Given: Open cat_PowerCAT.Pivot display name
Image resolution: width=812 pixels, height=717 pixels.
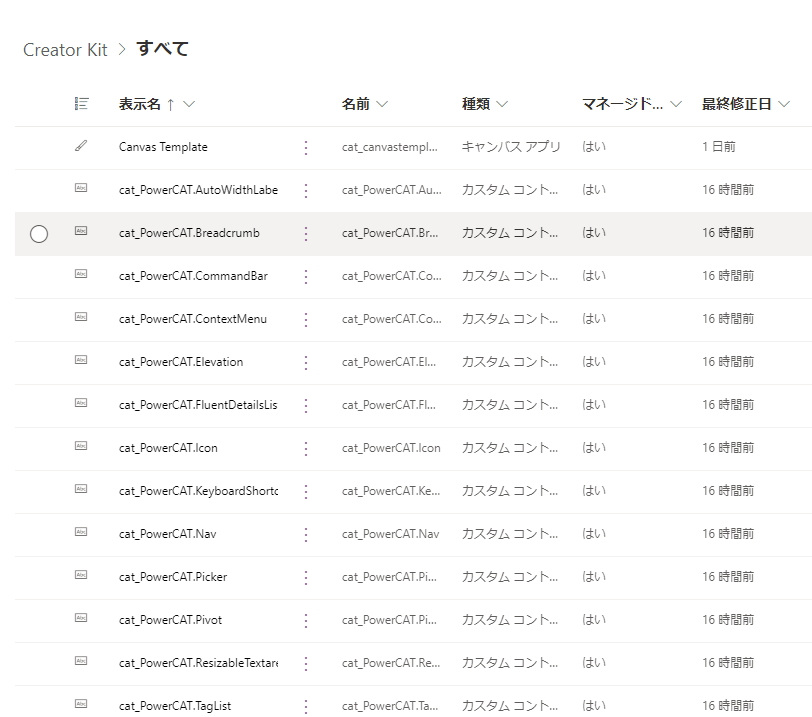Looking at the screenshot, I should tap(170, 620).
